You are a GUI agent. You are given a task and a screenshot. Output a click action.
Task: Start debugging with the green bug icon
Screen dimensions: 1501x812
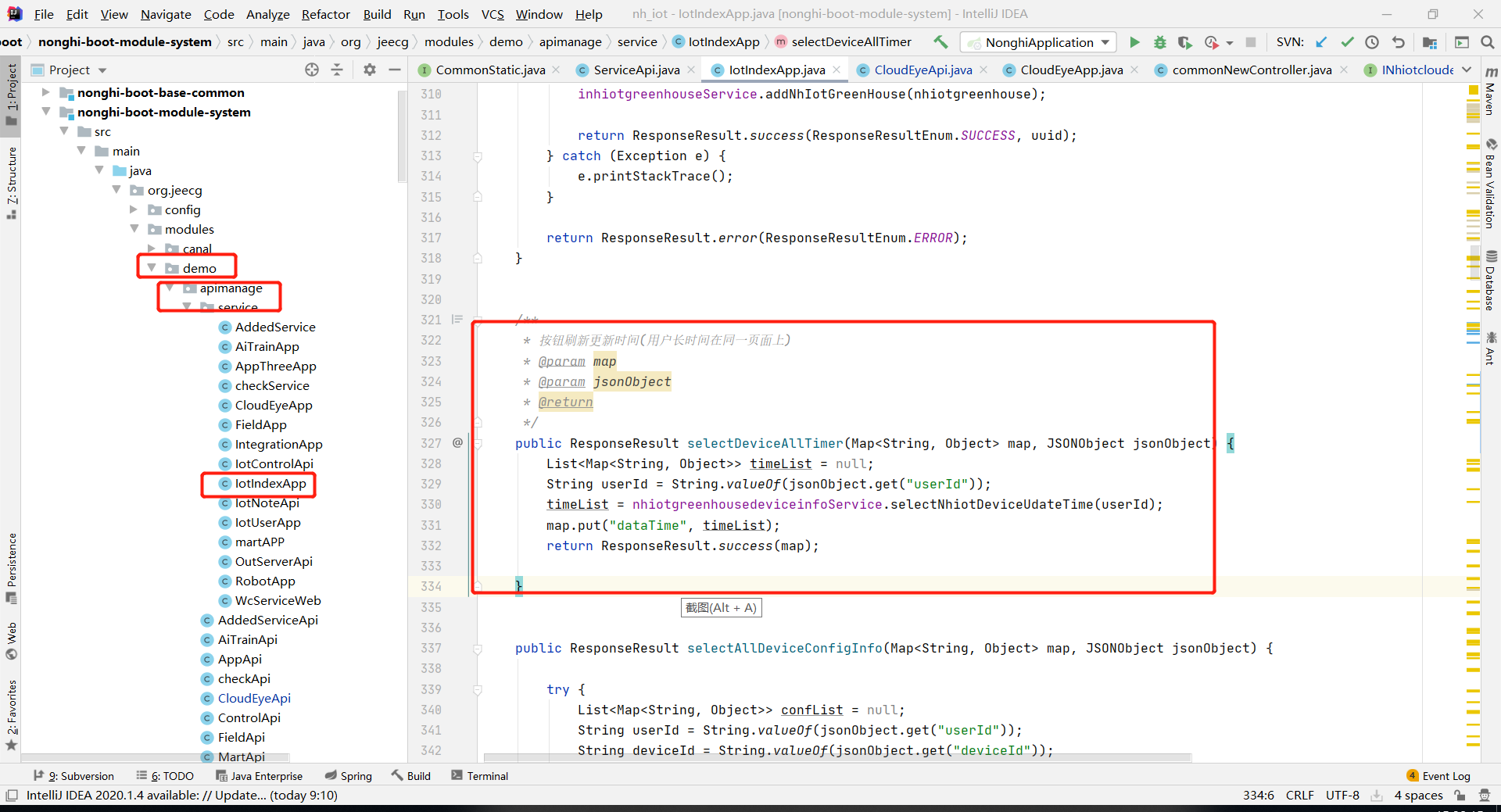(x=1160, y=42)
